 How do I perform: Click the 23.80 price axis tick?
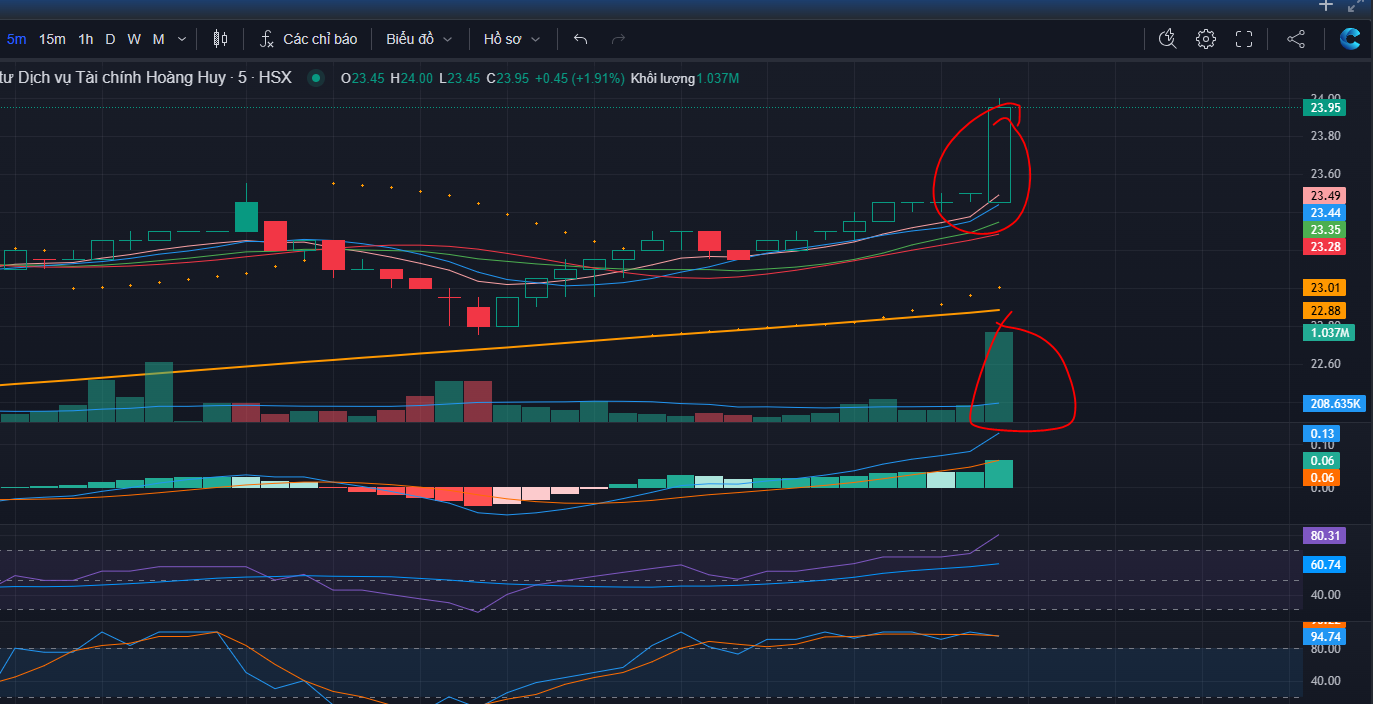pyautogui.click(x=1326, y=136)
